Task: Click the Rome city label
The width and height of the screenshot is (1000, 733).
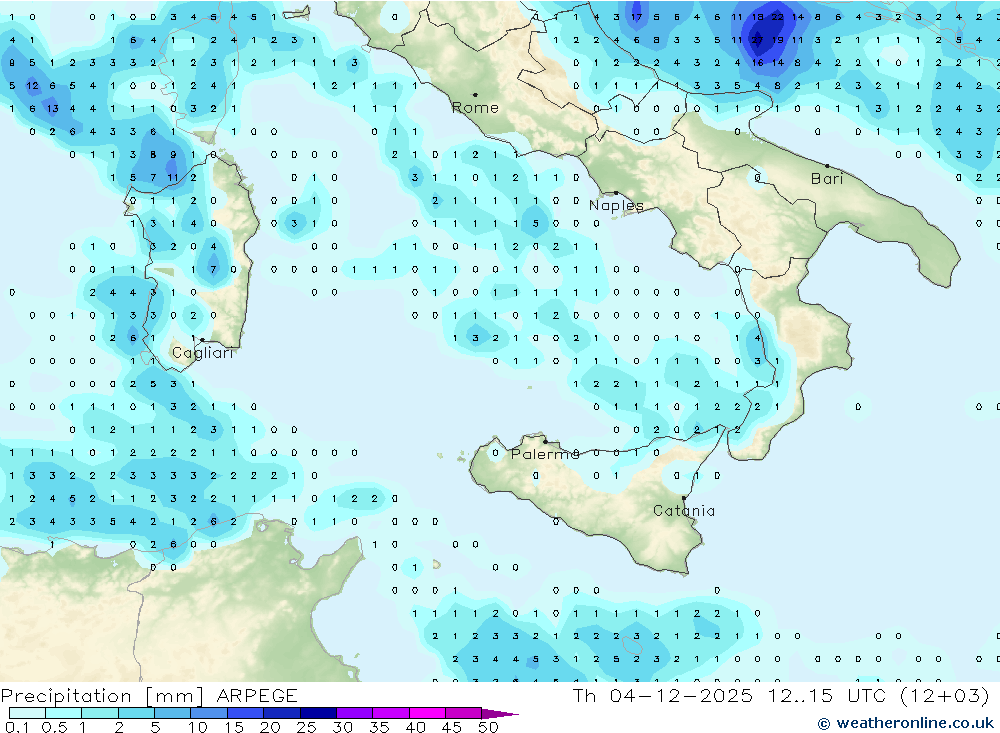Action: 475,108
